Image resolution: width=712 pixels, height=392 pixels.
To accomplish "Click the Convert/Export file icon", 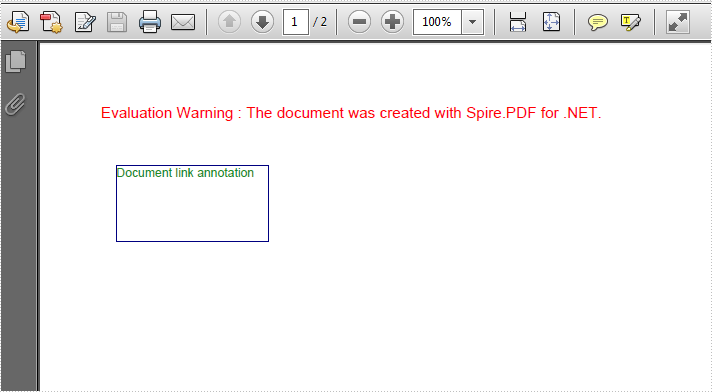I will pyautogui.click(x=18, y=22).
